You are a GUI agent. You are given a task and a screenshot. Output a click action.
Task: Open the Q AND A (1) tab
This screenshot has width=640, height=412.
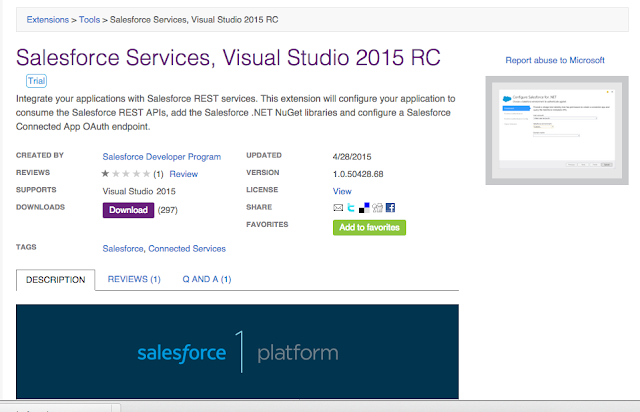click(207, 279)
